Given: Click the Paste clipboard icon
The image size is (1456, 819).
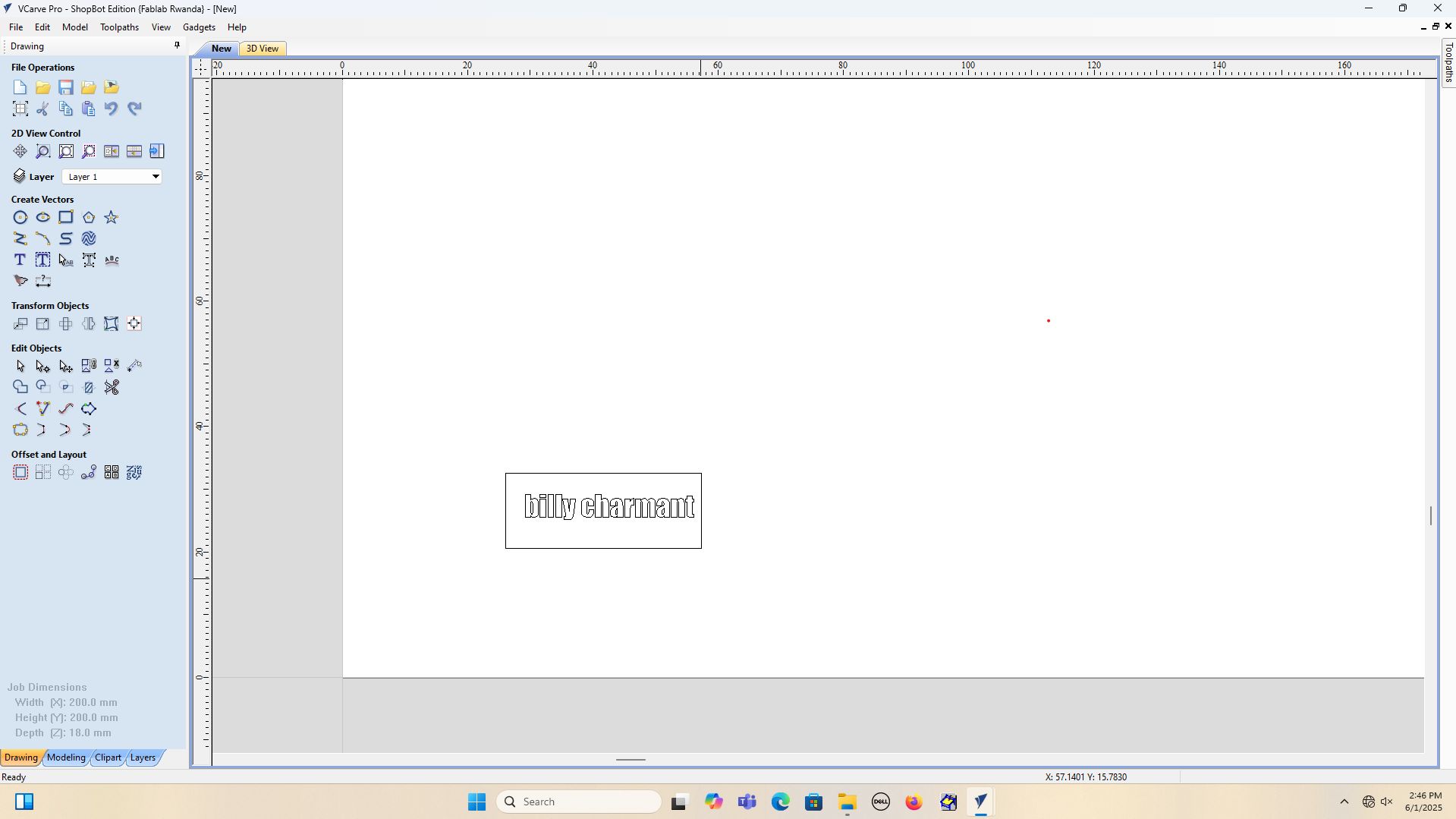Looking at the screenshot, I should tap(89, 109).
